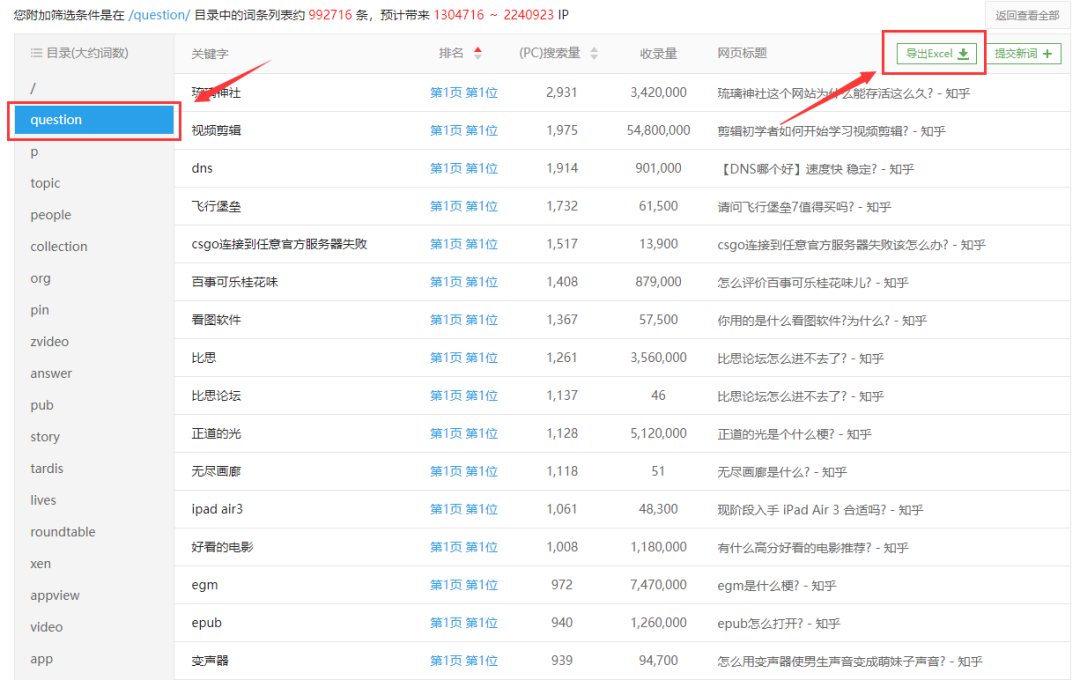This screenshot has width=1080, height=680.
Task: Click ranking link for 视频剪辑 keyword
Action: point(463,131)
